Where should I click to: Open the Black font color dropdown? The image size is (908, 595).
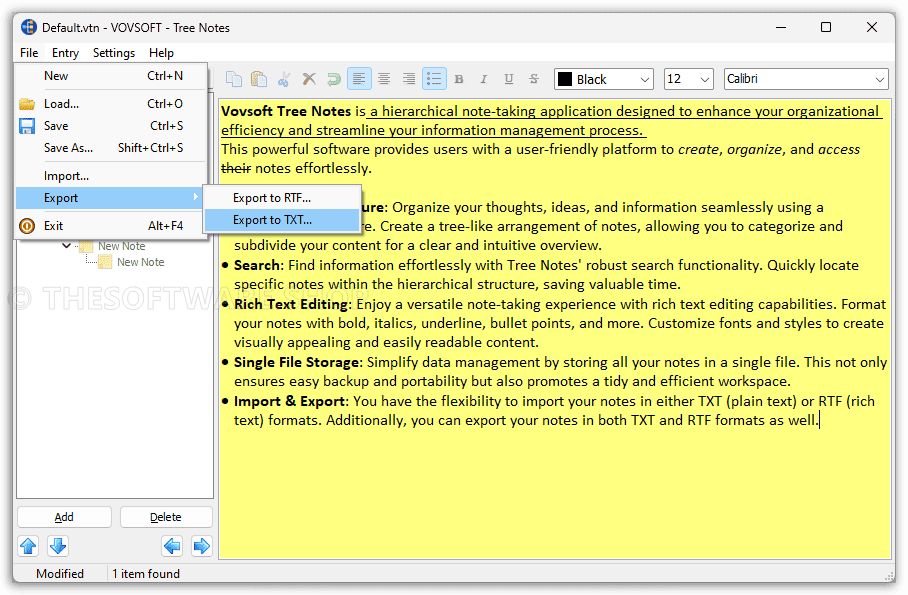click(x=603, y=79)
